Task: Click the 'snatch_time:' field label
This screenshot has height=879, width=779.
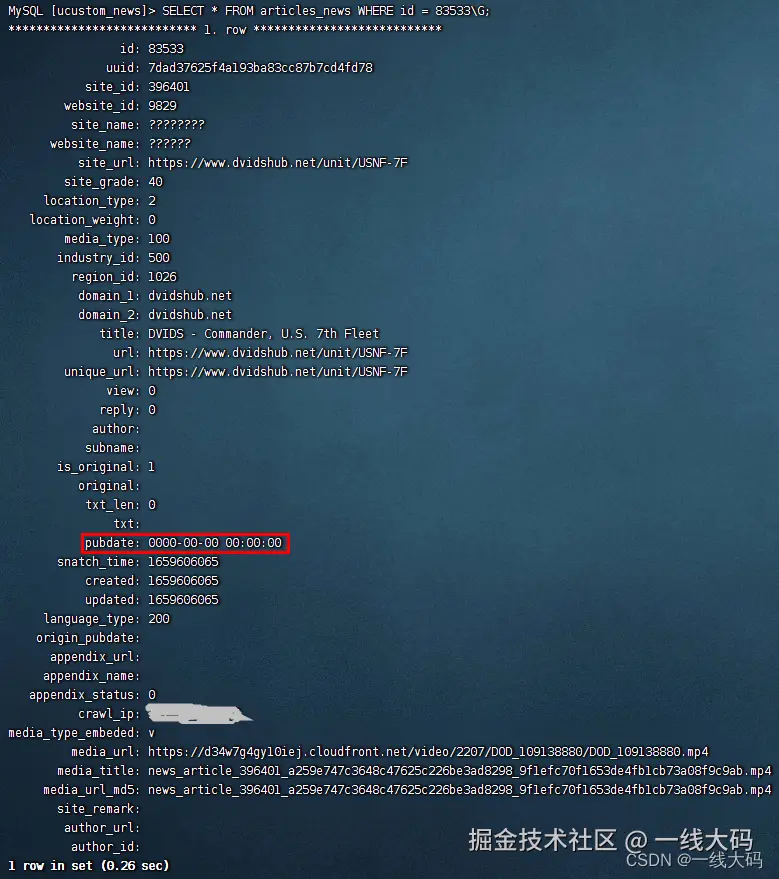Action: [99, 562]
